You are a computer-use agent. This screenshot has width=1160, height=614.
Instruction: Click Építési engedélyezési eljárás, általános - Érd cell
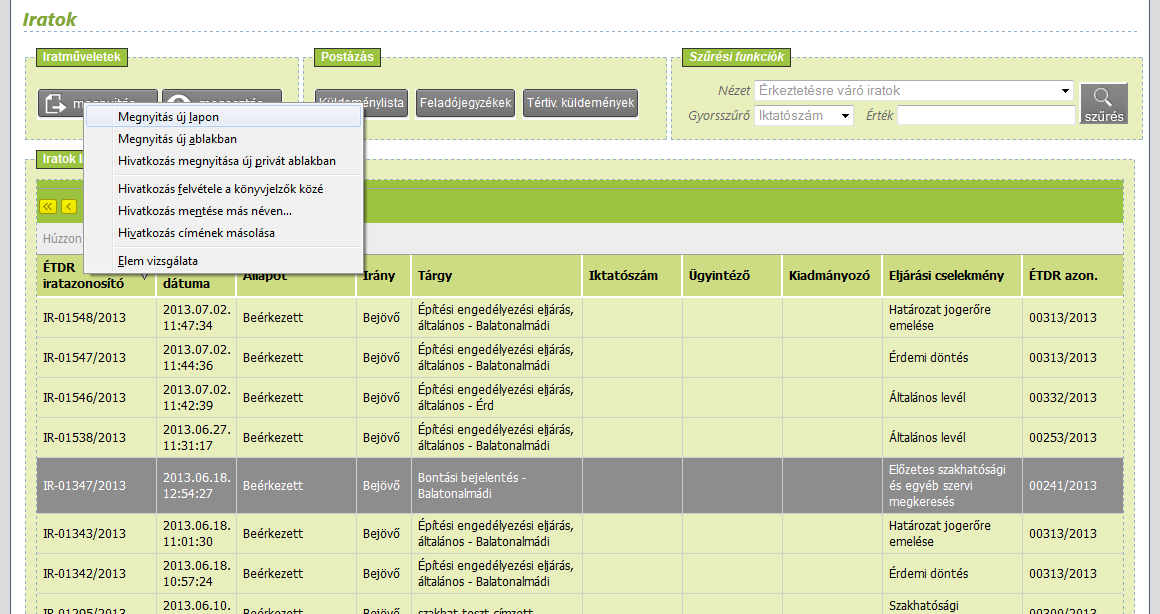pos(495,397)
